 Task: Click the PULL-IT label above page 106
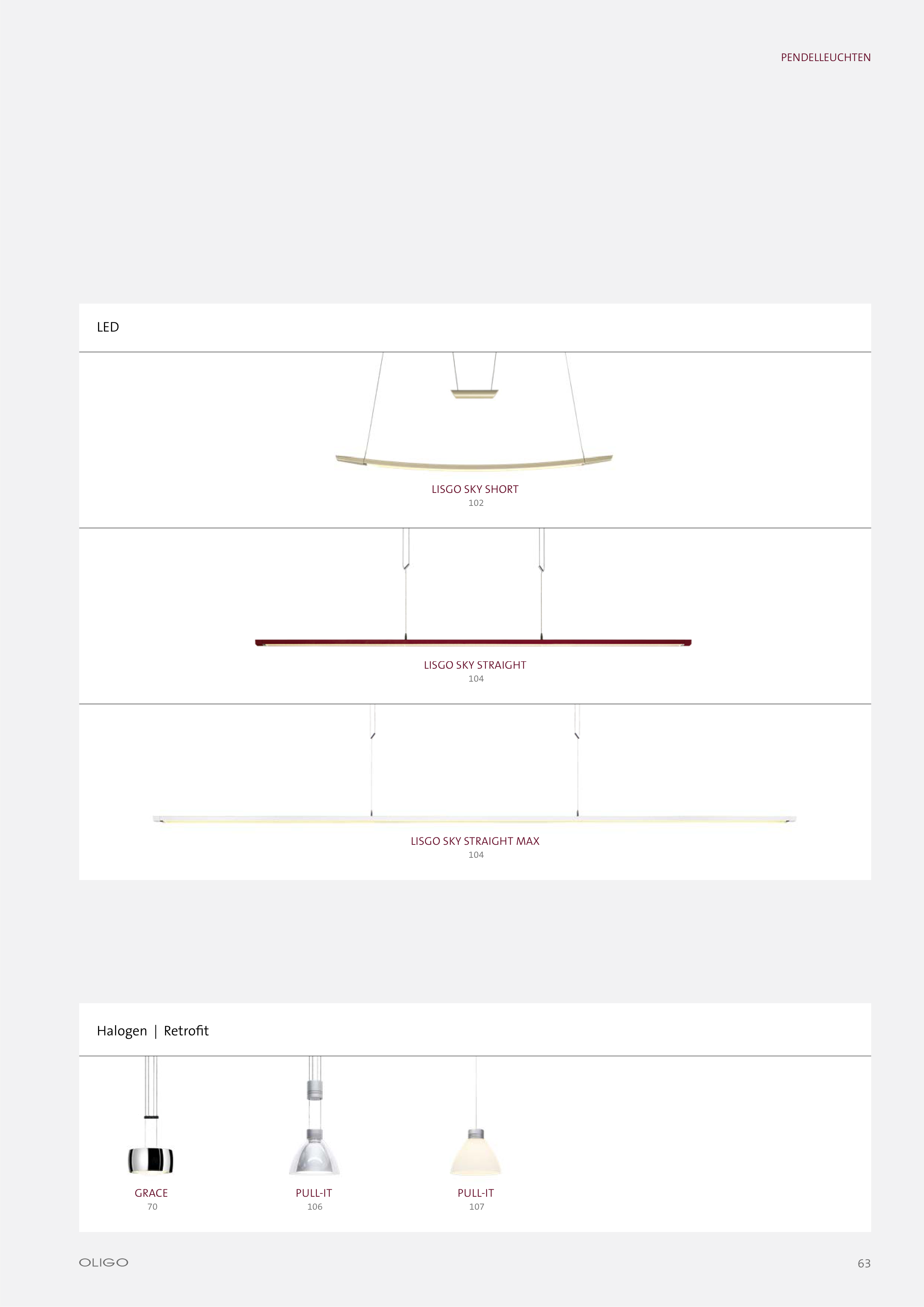[x=314, y=1193]
